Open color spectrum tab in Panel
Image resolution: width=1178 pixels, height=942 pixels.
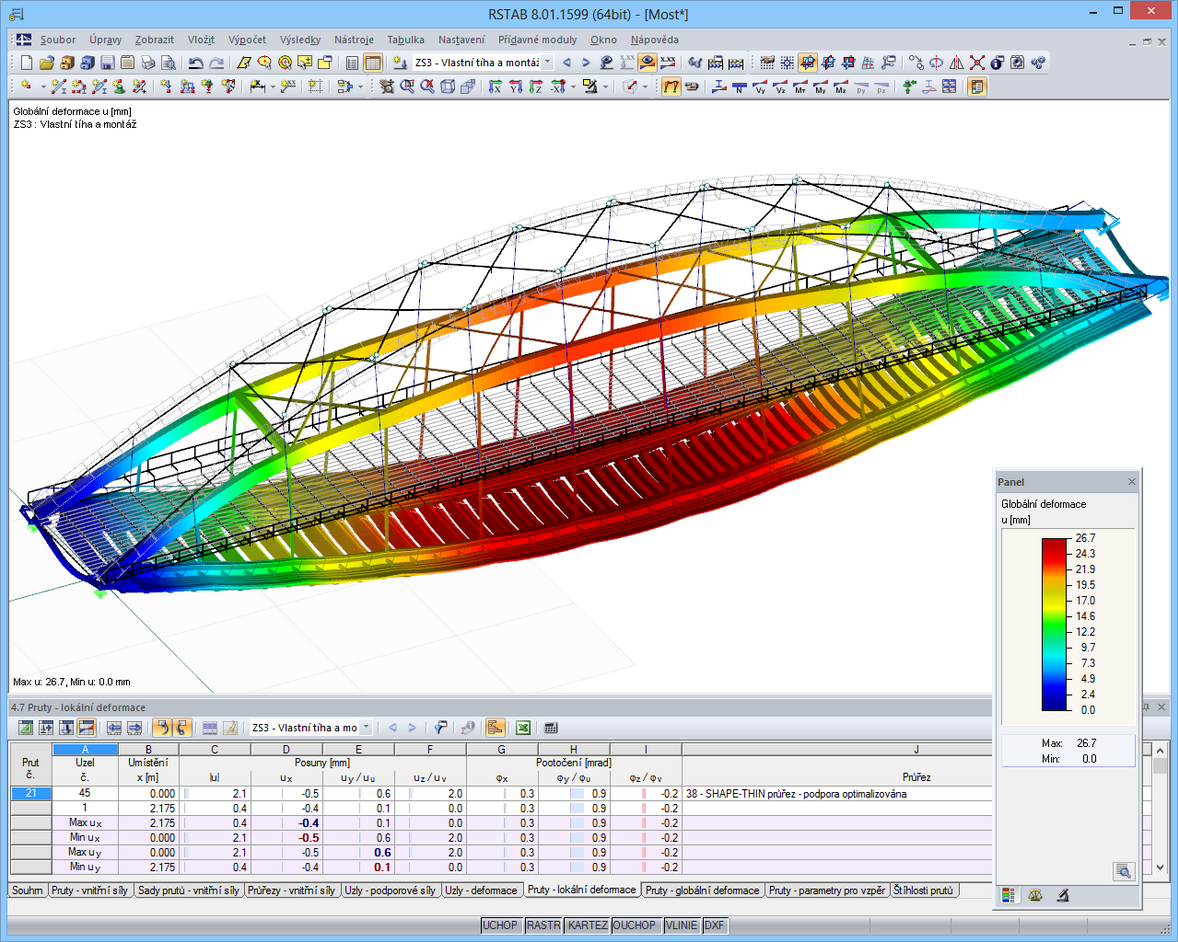point(1008,895)
